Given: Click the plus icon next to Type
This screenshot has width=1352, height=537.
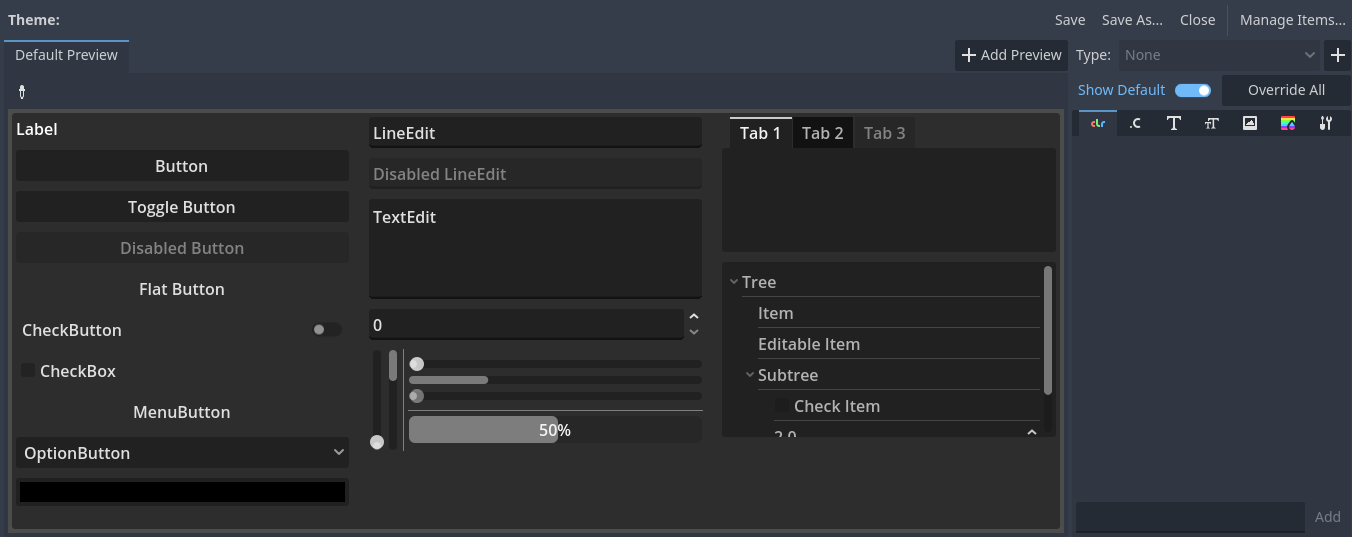Looking at the screenshot, I should tap(1338, 55).
